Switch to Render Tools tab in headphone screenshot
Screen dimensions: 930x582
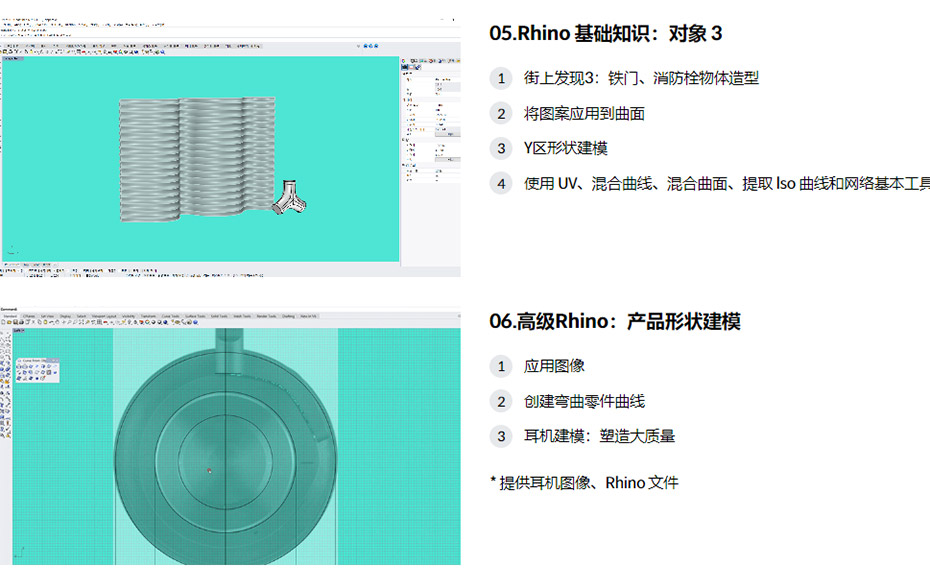coord(266,316)
